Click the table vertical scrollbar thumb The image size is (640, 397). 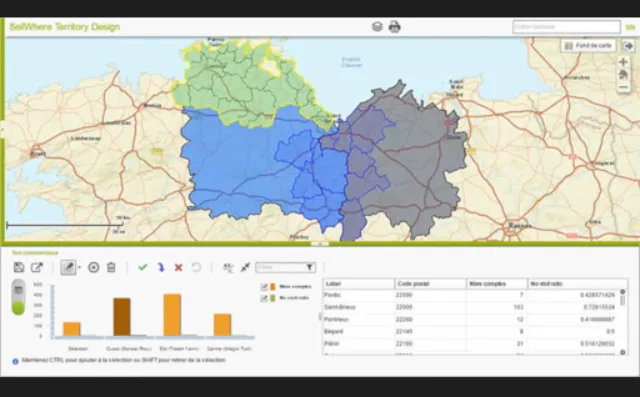pyautogui.click(x=623, y=300)
